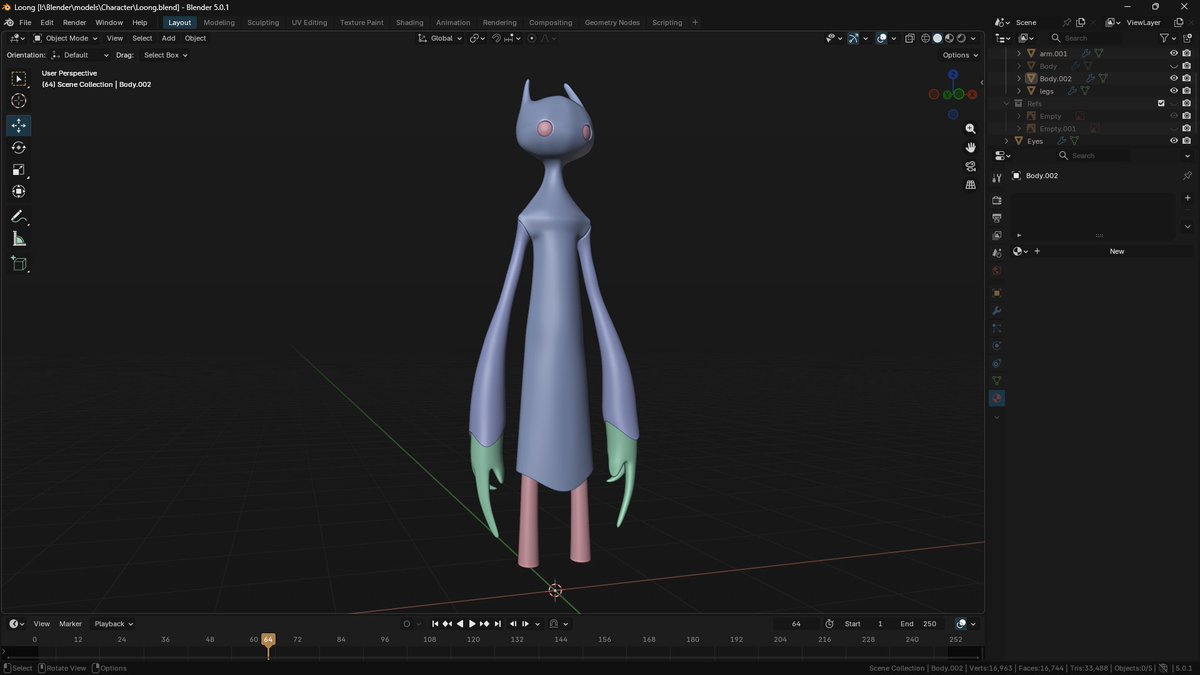Open the Material properties tab
Screen dimensions: 1200x675
click(x=996, y=398)
